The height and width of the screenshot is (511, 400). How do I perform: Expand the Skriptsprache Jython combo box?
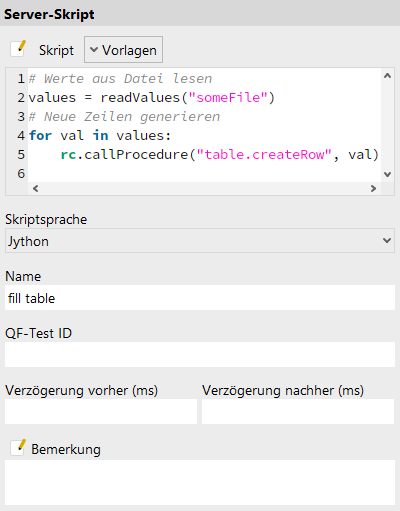[200, 241]
